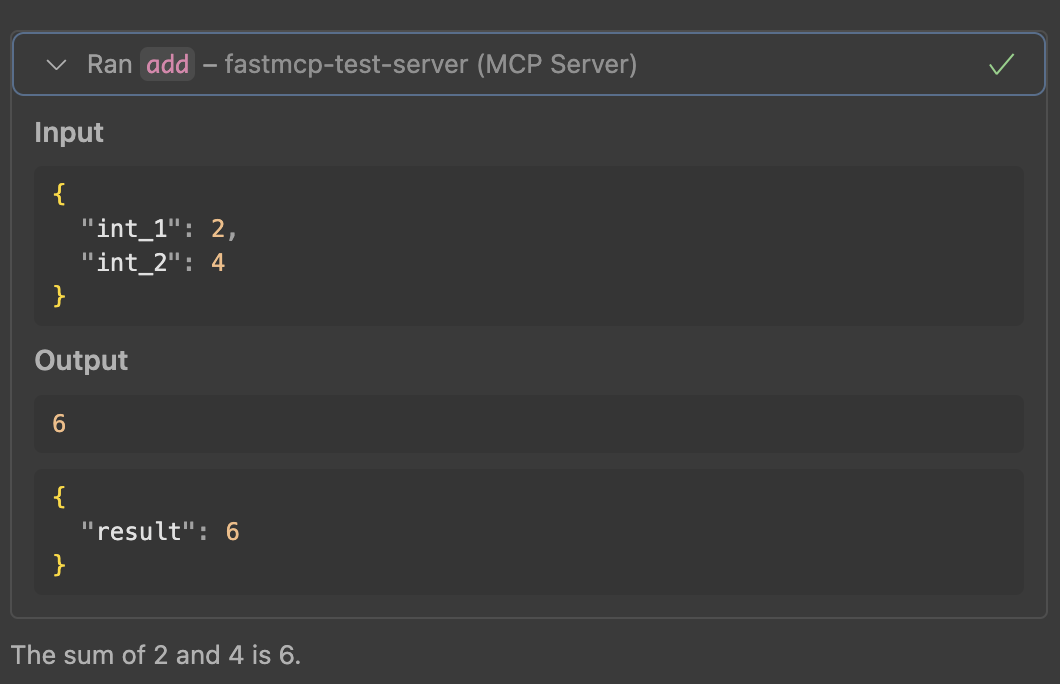Click the closing brace of input JSON
Screen dimensions: 1060x684
[x=59, y=296]
